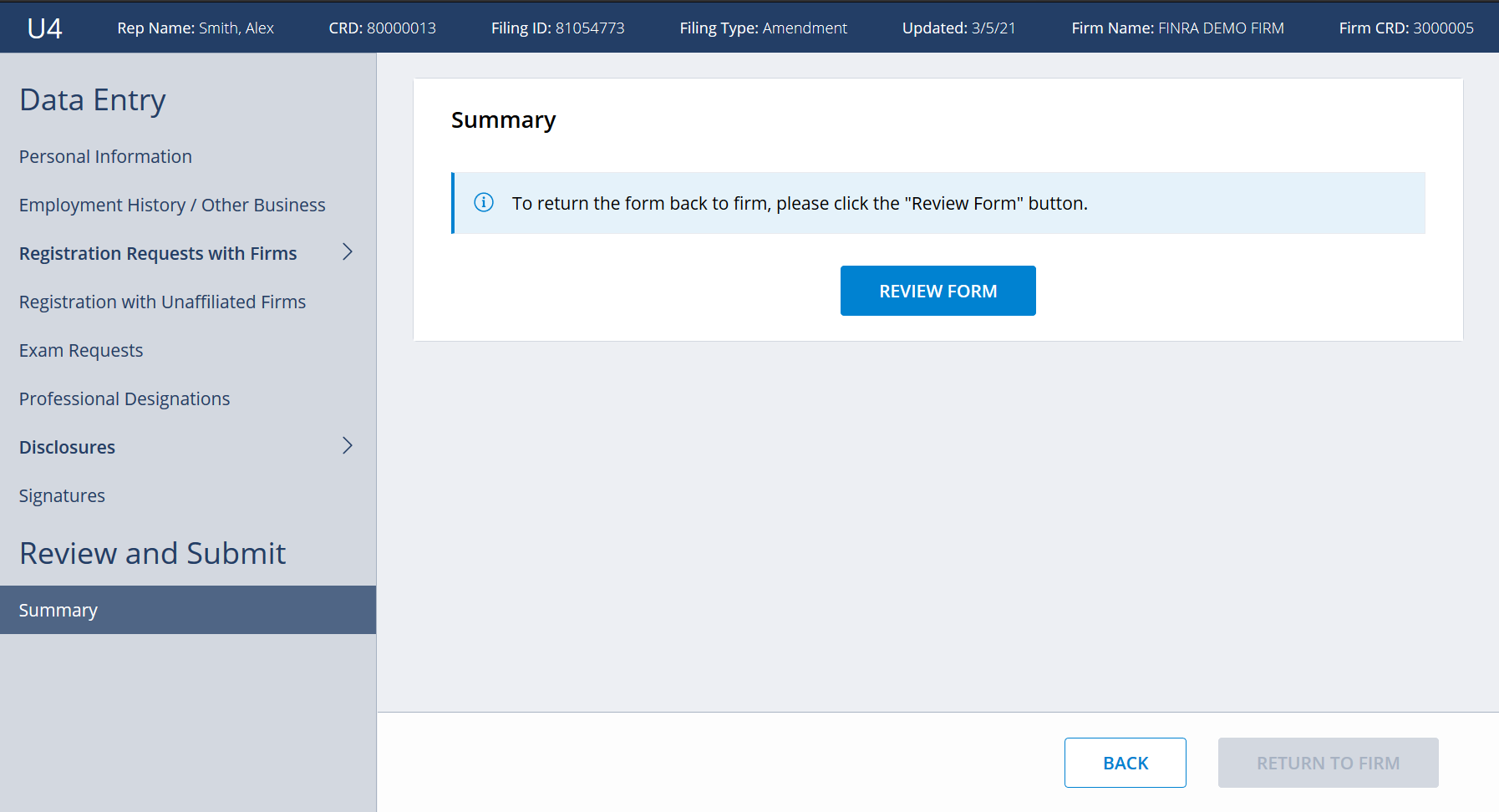This screenshot has width=1499, height=812.
Task: Click the Data Entry heading
Action: [x=93, y=100]
